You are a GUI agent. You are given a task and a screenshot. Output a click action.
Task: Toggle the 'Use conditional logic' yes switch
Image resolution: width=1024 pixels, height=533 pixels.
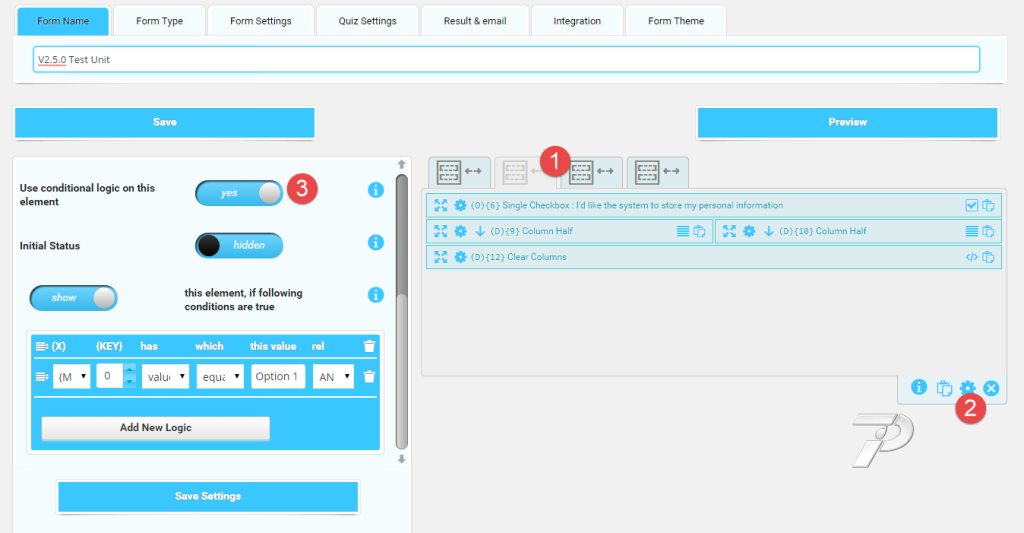(x=239, y=193)
